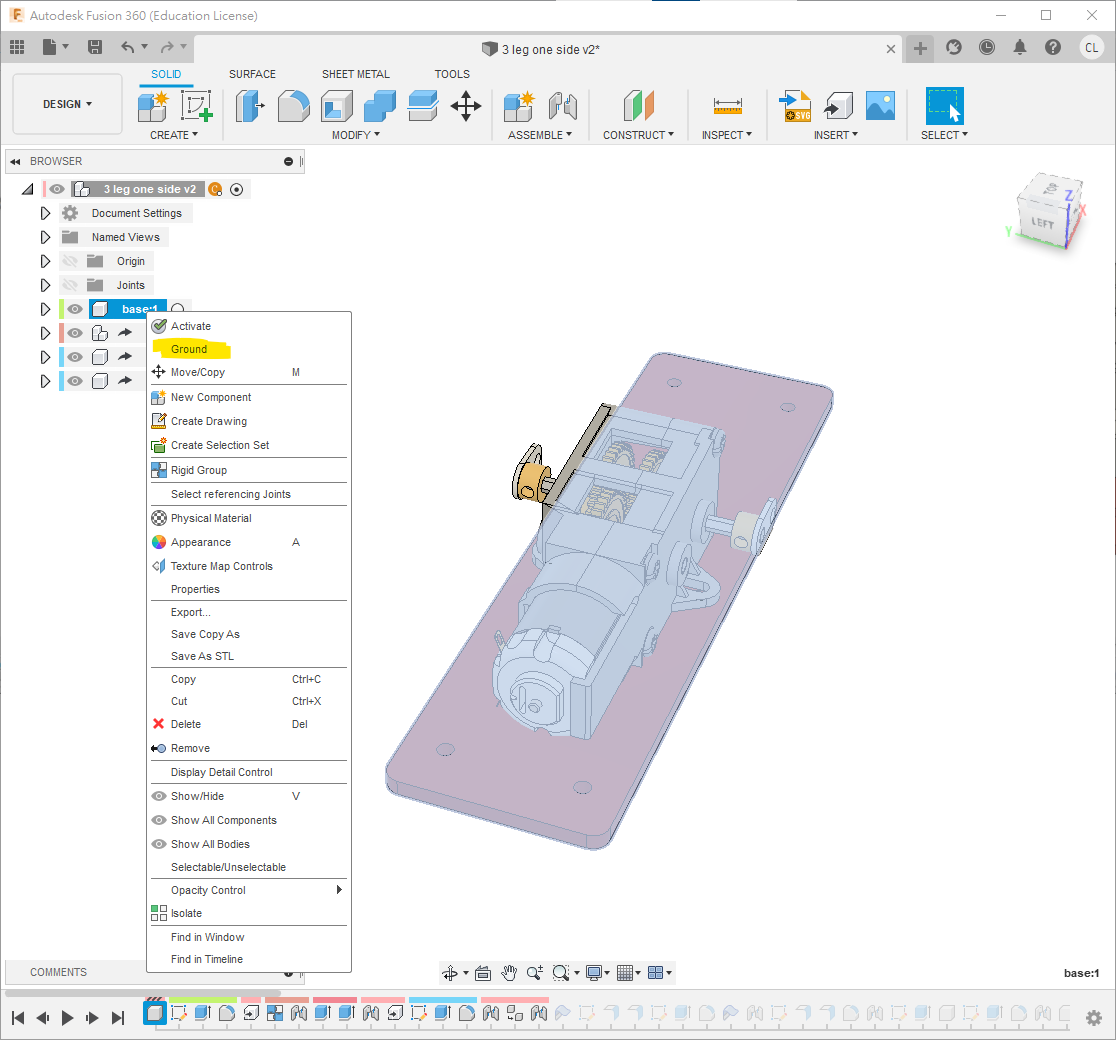The width and height of the screenshot is (1116, 1040).
Task: Open the Job Status clock icon
Action: (987, 47)
